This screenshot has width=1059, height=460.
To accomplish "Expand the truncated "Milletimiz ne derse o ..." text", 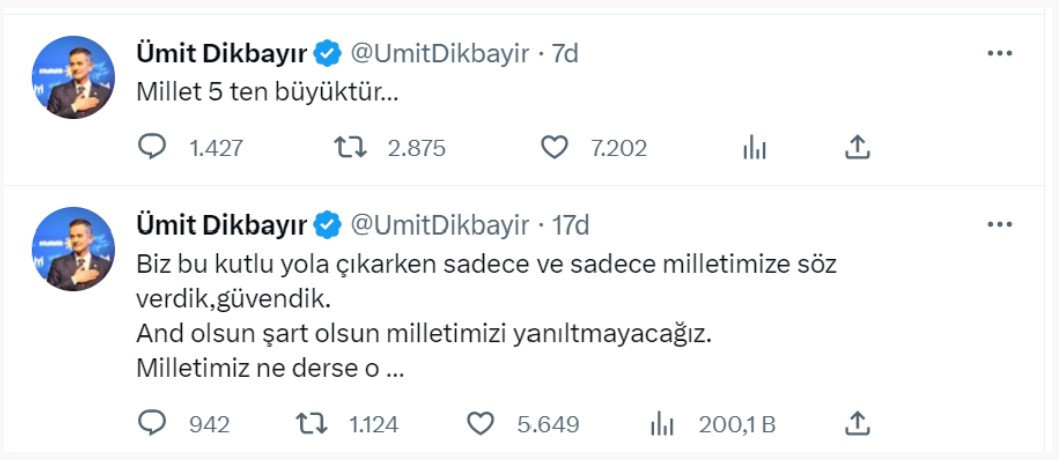I will [x=394, y=369].
